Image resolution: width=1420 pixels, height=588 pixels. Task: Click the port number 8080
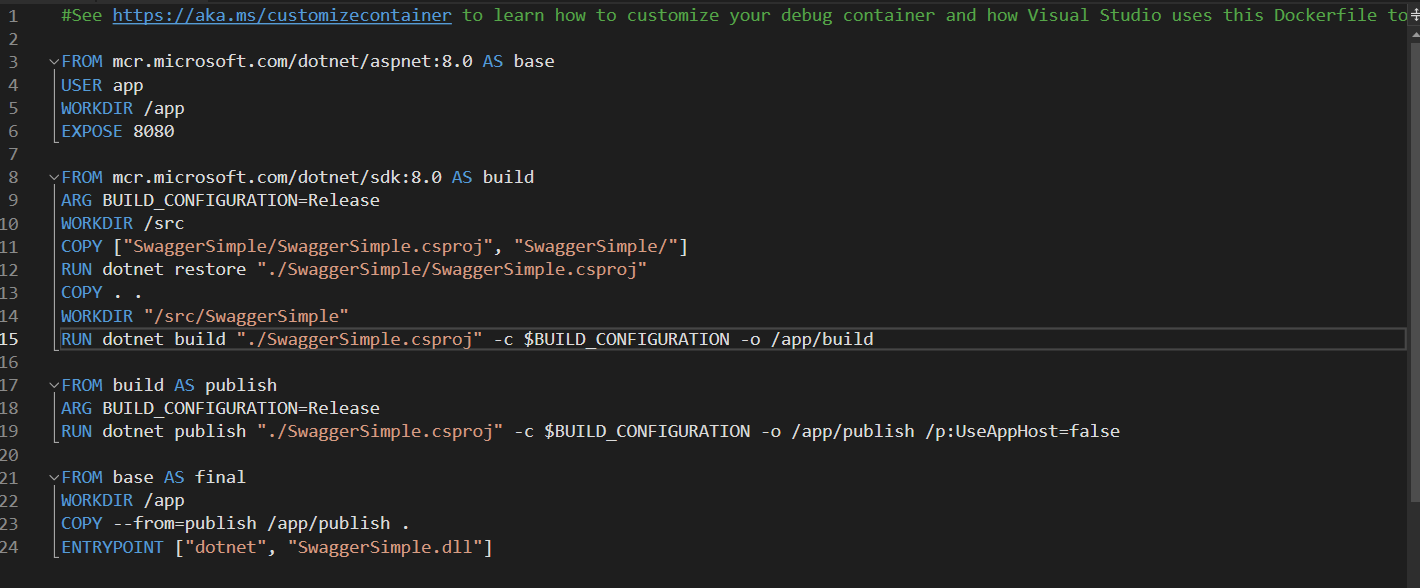point(153,132)
